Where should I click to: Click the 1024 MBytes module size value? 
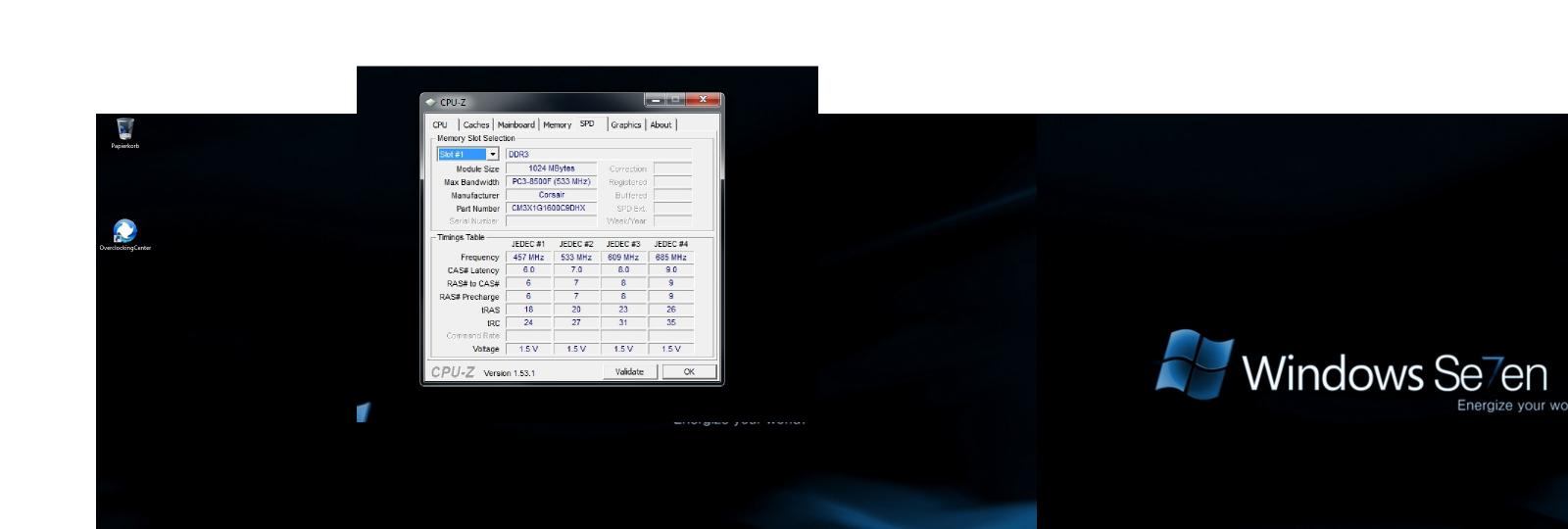coord(552,168)
